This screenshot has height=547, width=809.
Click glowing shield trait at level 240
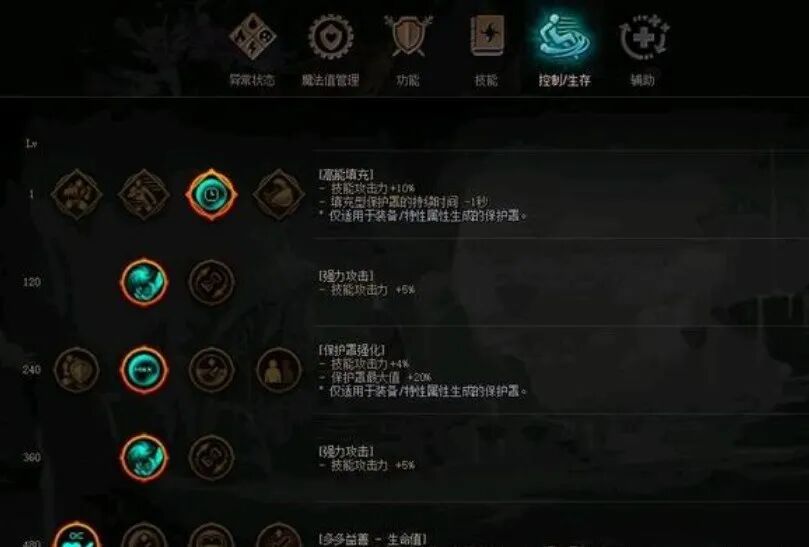pyautogui.click(x=144, y=370)
